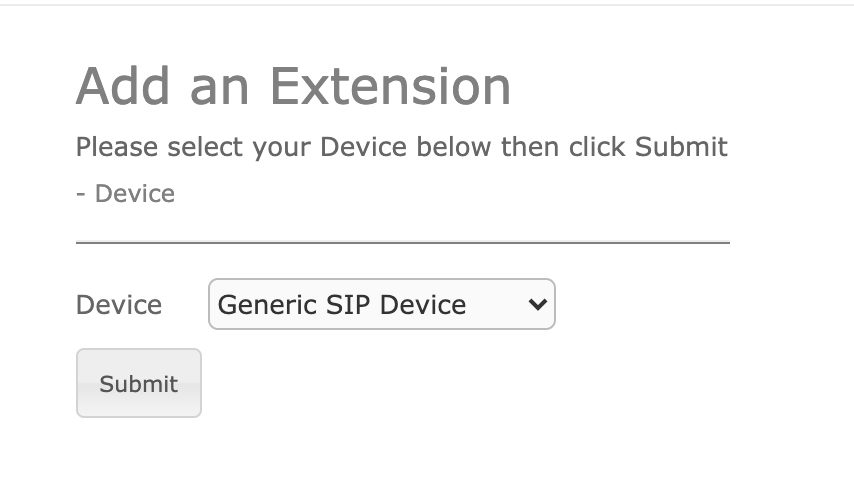This screenshot has width=854, height=486.
Task: Submit the extension device form
Action: click(x=139, y=383)
